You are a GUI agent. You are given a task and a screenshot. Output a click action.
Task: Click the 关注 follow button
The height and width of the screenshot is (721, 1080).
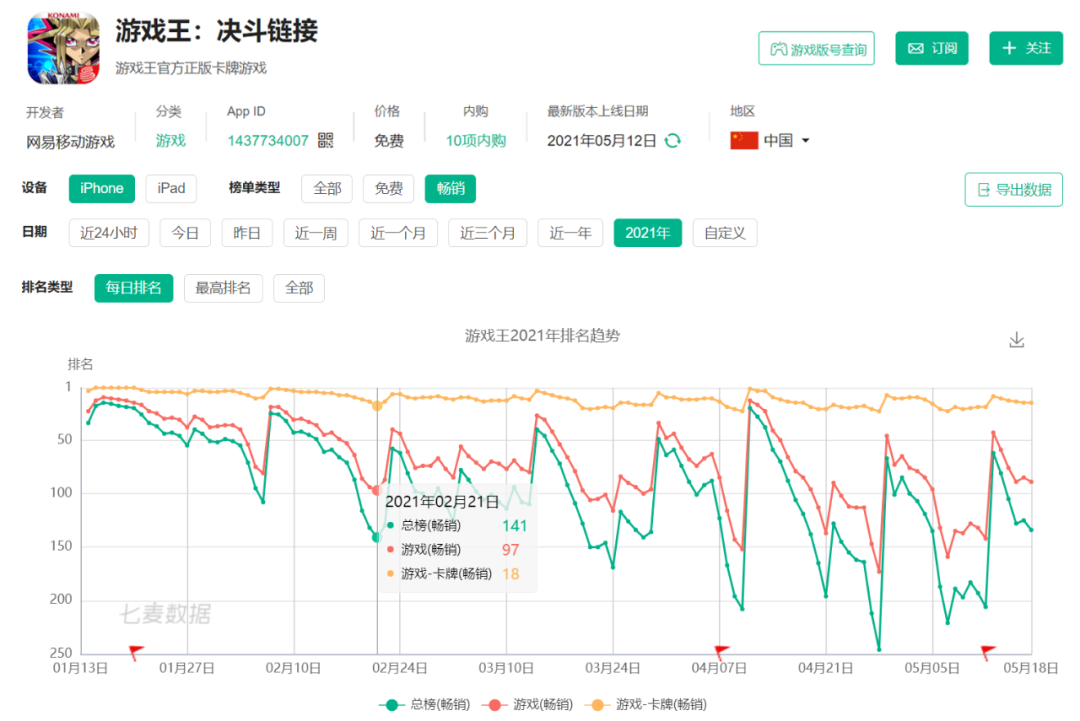[x=1026, y=48]
